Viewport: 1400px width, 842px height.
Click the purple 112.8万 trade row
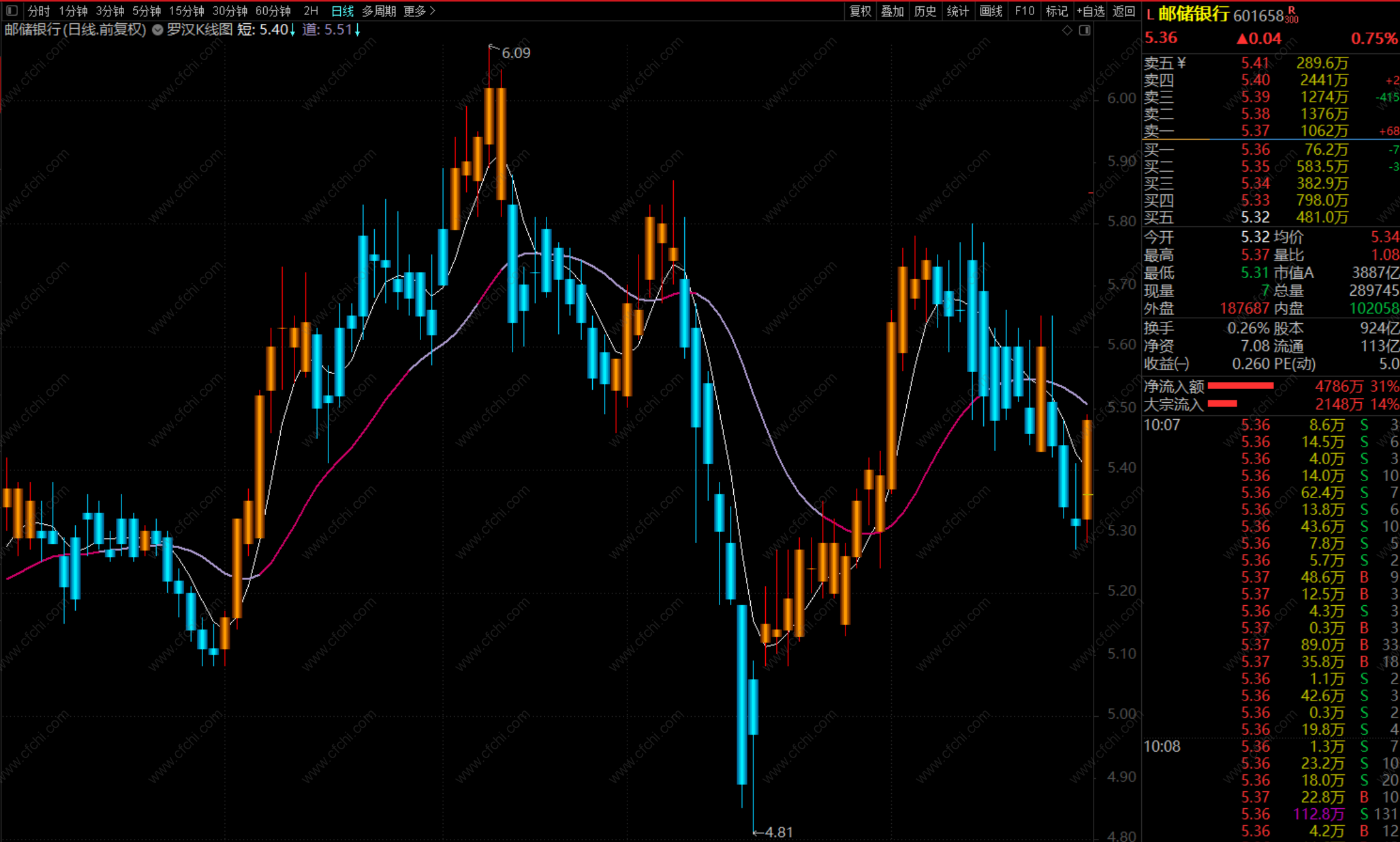click(1319, 814)
